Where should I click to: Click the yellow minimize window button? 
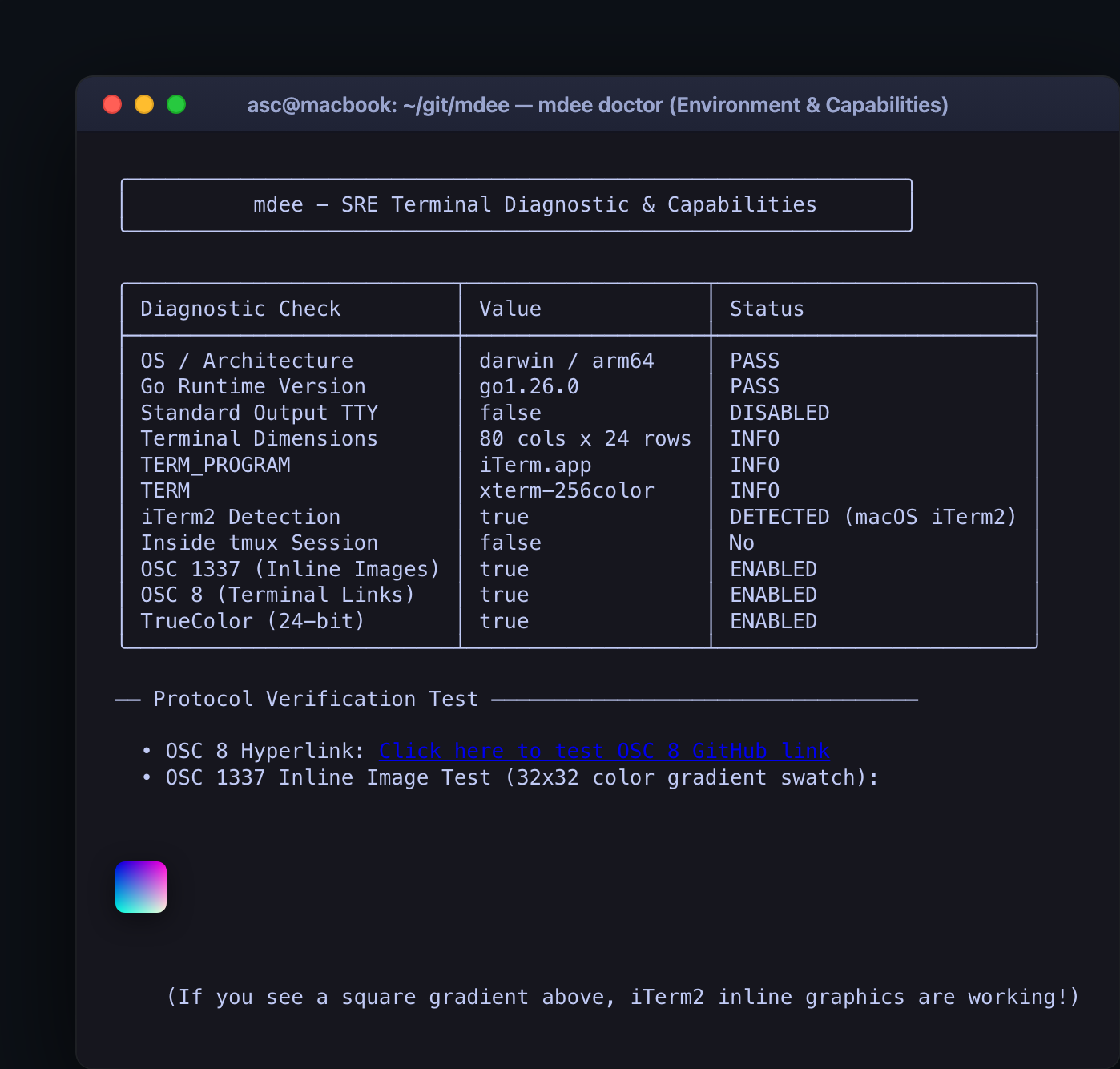pos(144,104)
